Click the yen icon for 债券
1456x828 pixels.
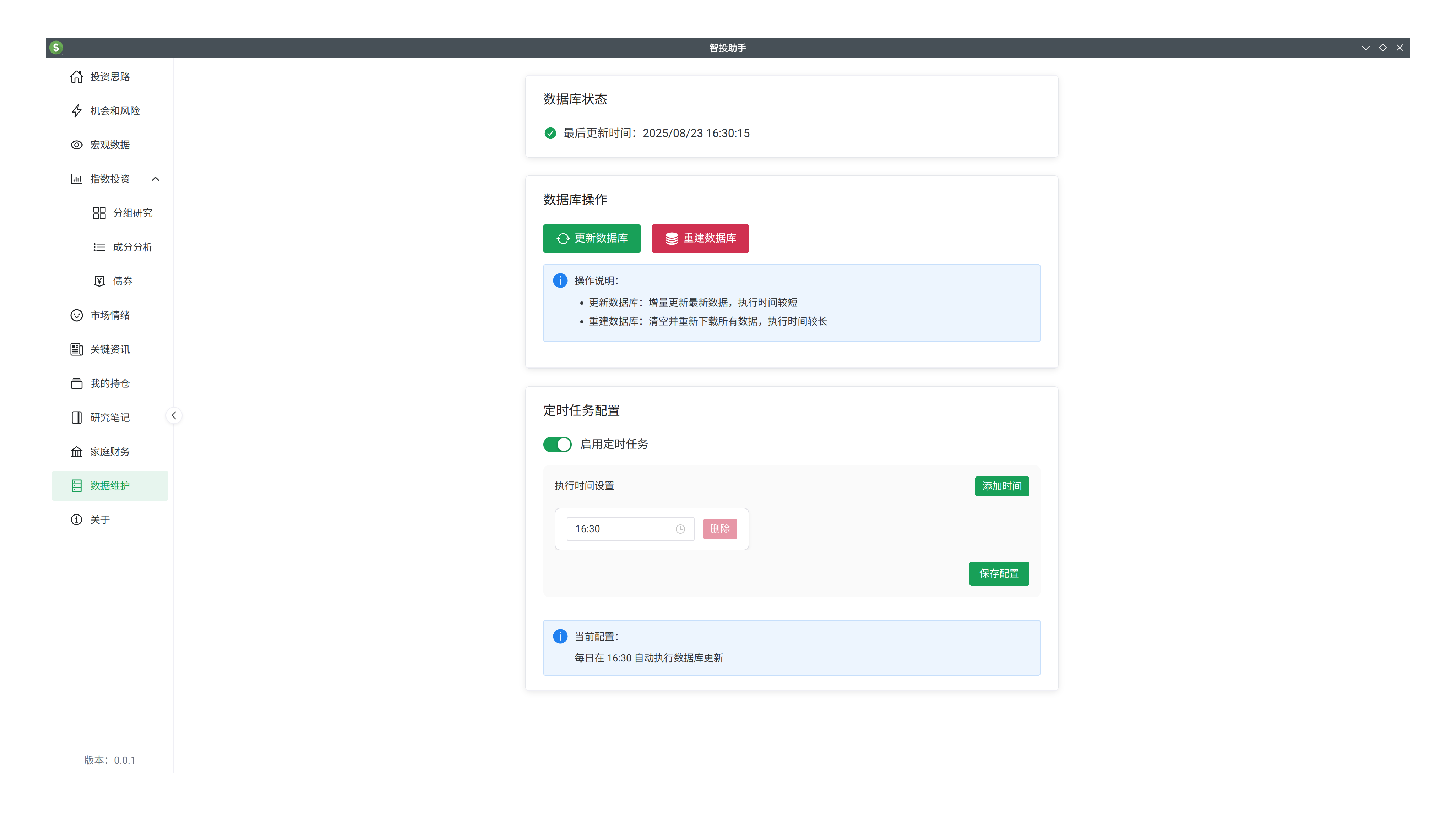click(x=99, y=281)
